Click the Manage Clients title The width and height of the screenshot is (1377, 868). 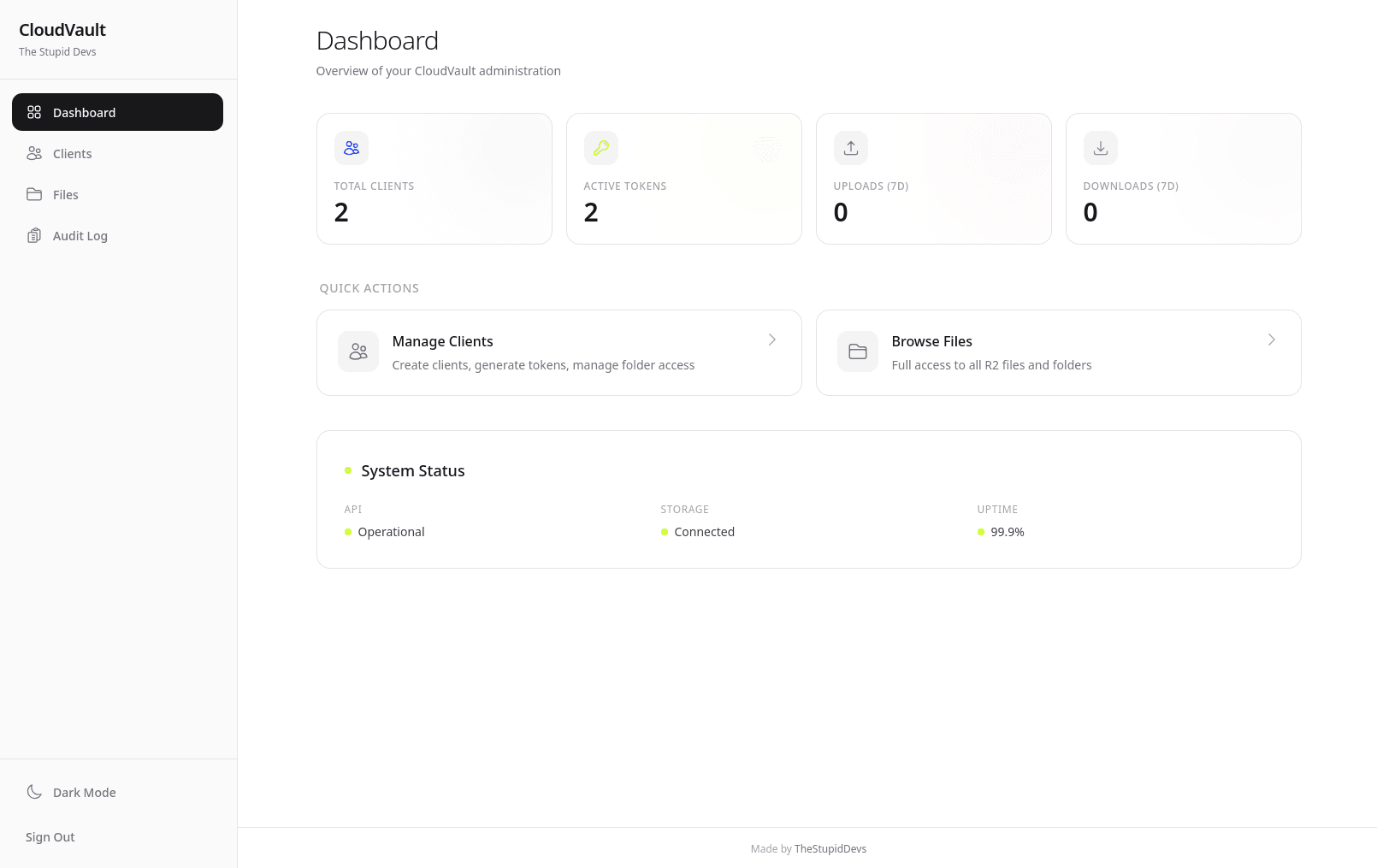(442, 341)
